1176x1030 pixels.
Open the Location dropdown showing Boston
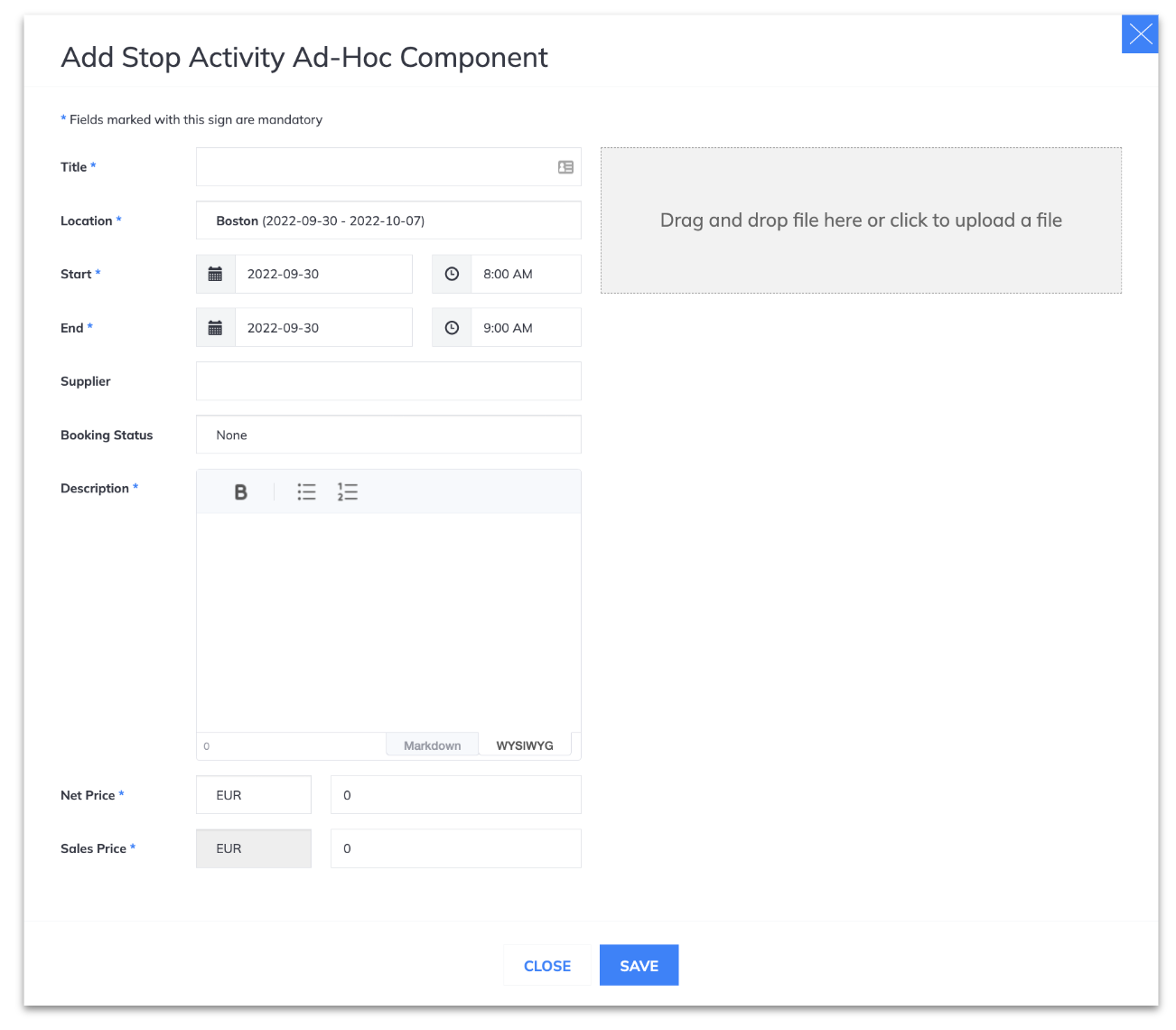(388, 220)
